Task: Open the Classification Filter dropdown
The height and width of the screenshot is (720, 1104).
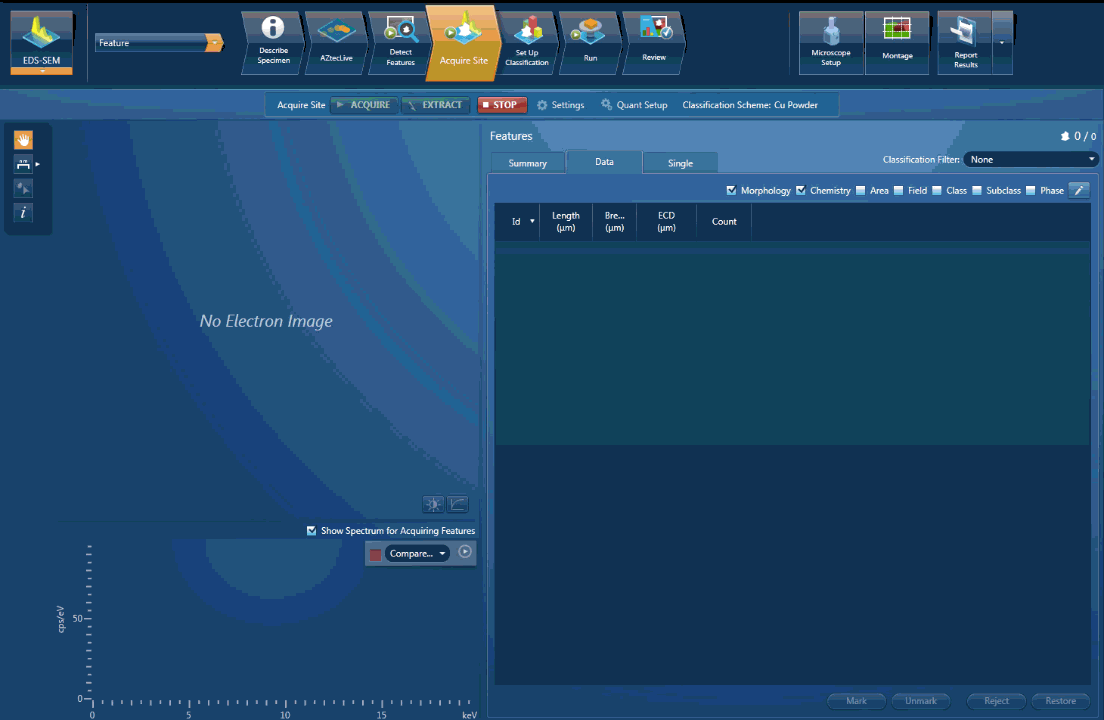Action: point(1030,159)
